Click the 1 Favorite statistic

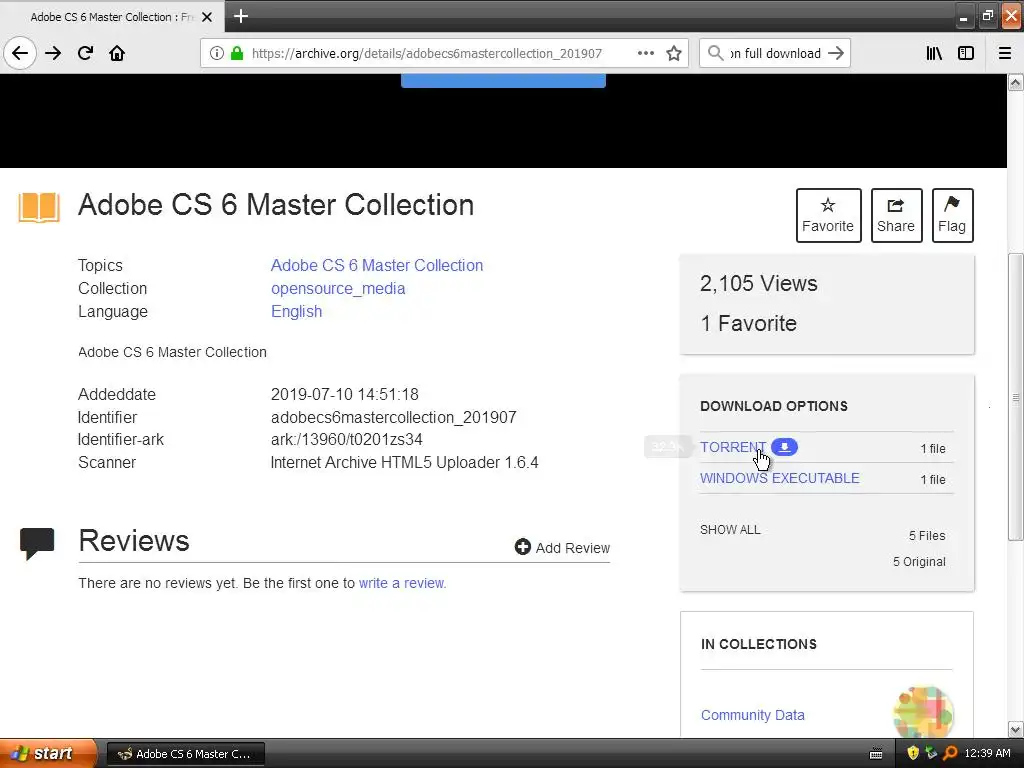point(748,323)
